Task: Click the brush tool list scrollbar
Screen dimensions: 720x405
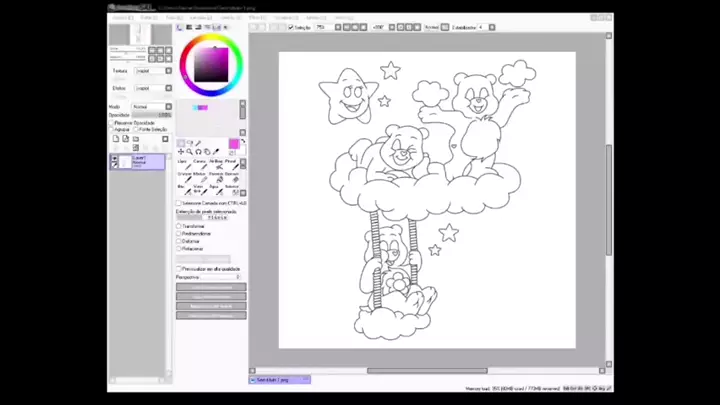Action: click(x=243, y=177)
